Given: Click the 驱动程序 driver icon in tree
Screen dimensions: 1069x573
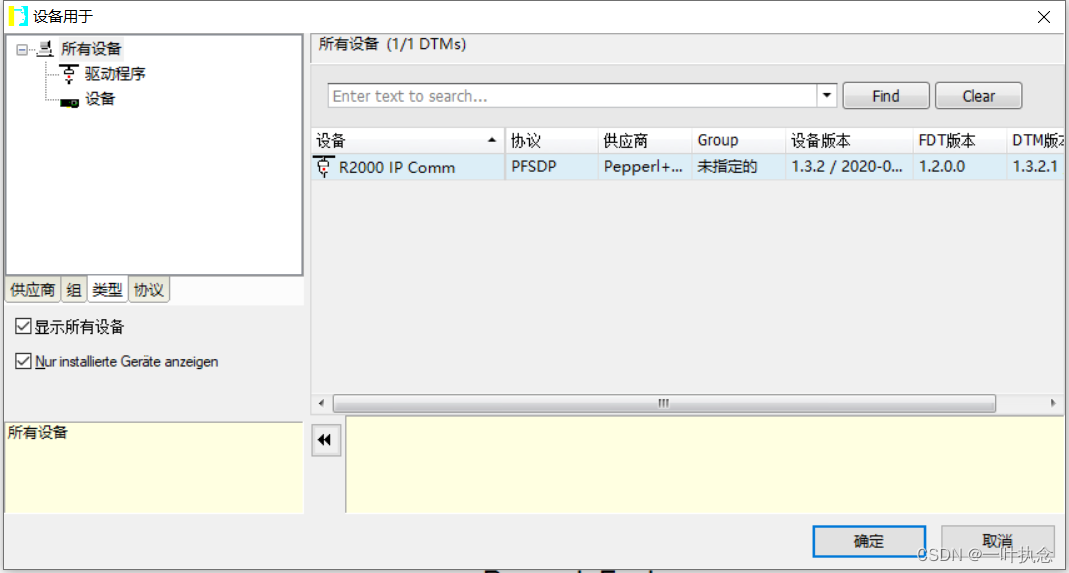Looking at the screenshot, I should click(70, 74).
